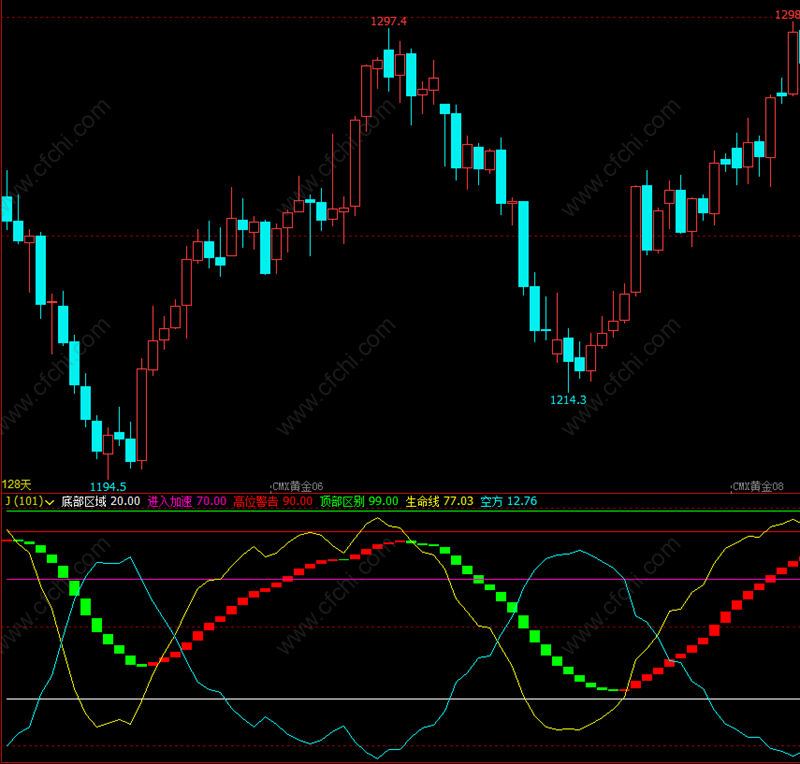Select the 空方 12.76 indicator label
Image resolution: width=800 pixels, height=764 pixels.
pyautogui.click(x=509, y=501)
